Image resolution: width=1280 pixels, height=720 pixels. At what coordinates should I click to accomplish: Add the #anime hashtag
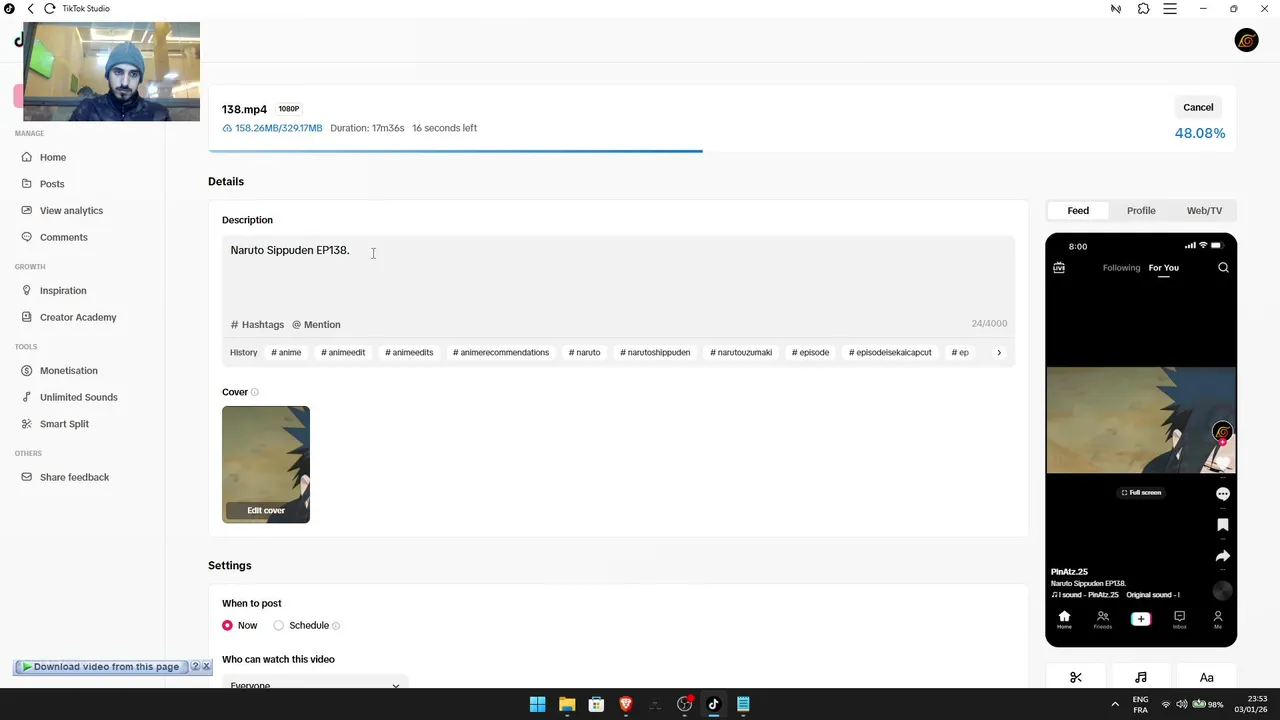coord(286,352)
